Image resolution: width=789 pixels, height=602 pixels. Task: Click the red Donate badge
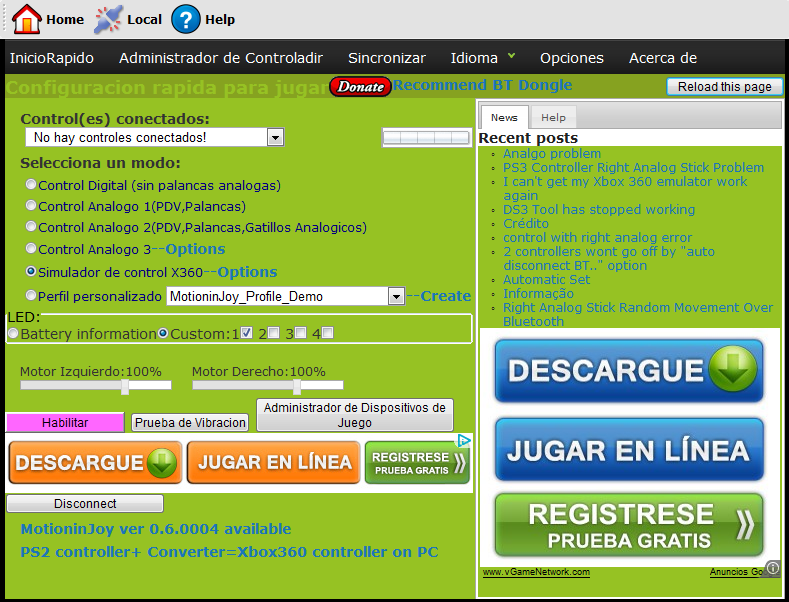pyautogui.click(x=360, y=87)
